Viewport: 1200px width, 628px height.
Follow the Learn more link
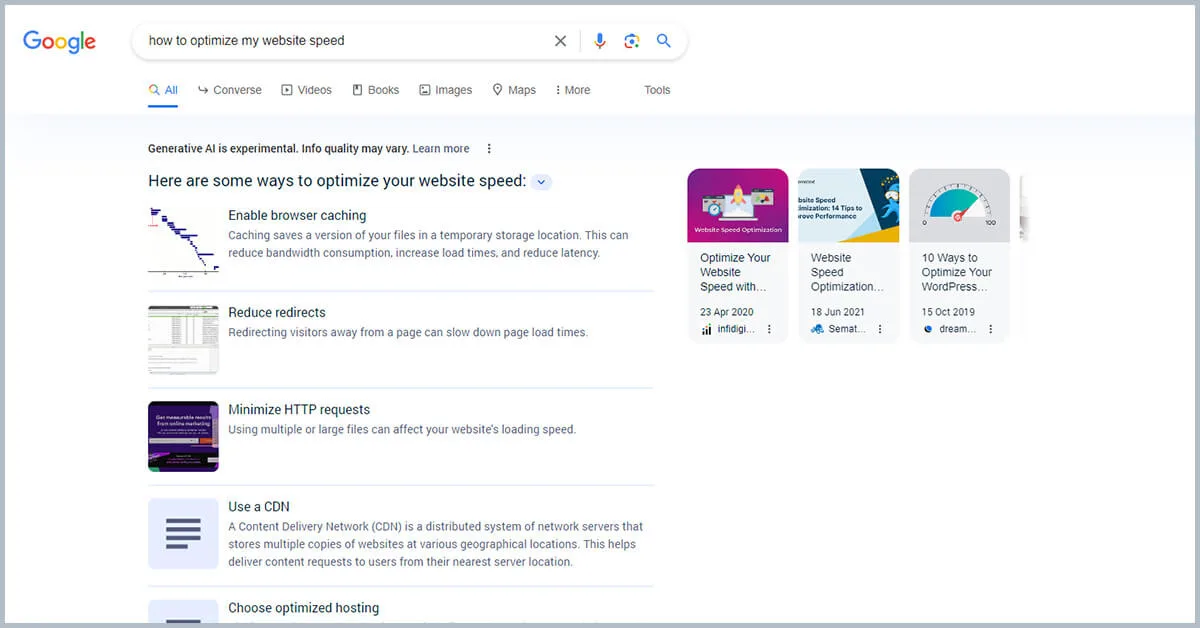pyautogui.click(x=441, y=149)
